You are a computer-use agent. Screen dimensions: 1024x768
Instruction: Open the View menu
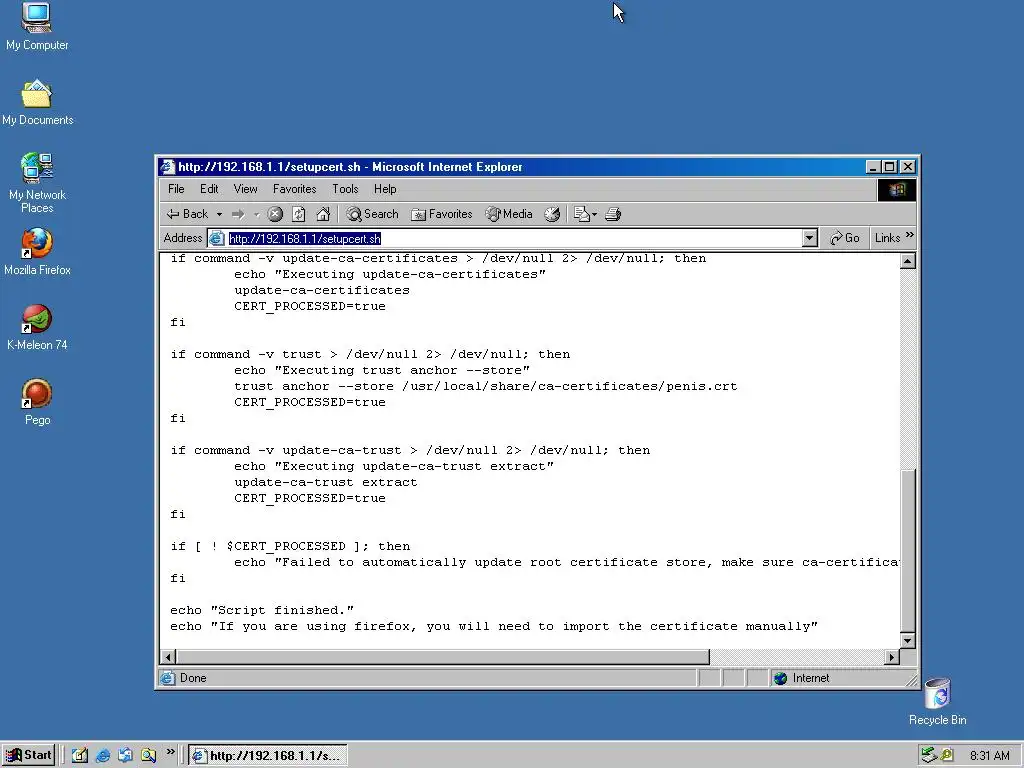click(x=246, y=189)
